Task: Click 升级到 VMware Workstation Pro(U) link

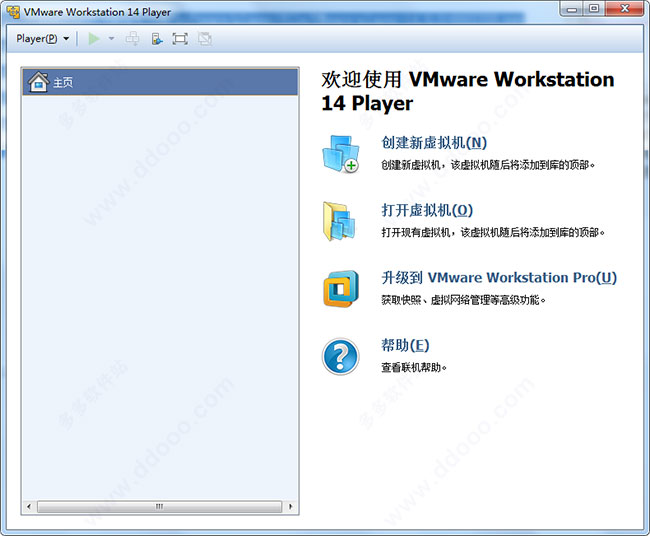Action: (499, 277)
